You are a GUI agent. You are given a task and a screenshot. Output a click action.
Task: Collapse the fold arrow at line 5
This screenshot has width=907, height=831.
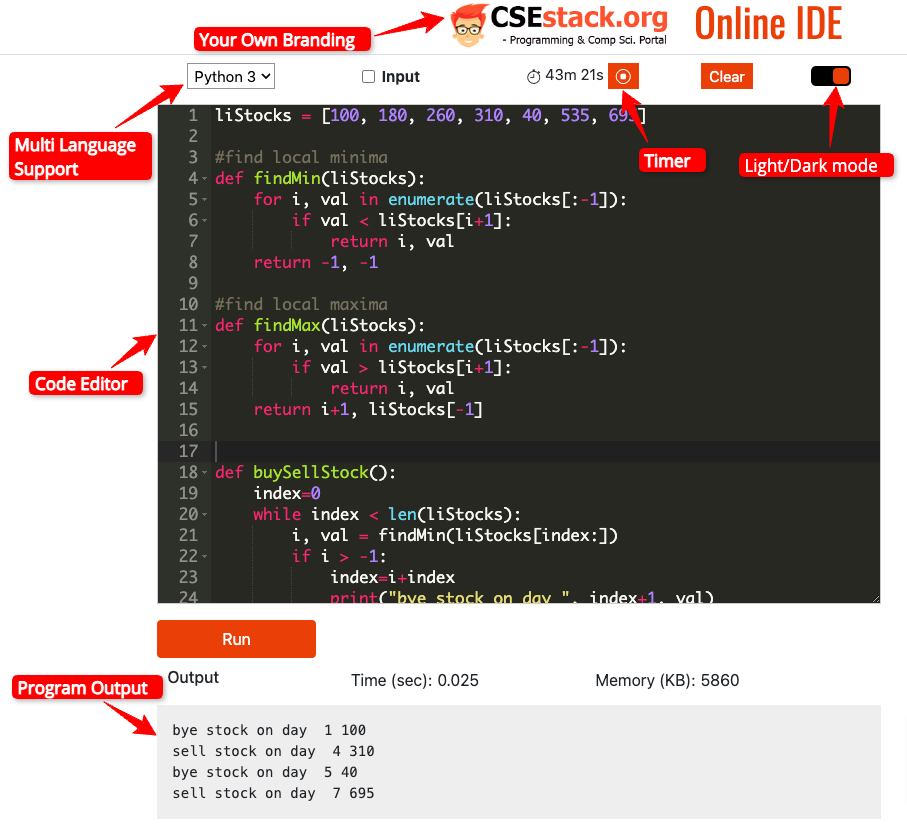pyautogui.click(x=205, y=200)
